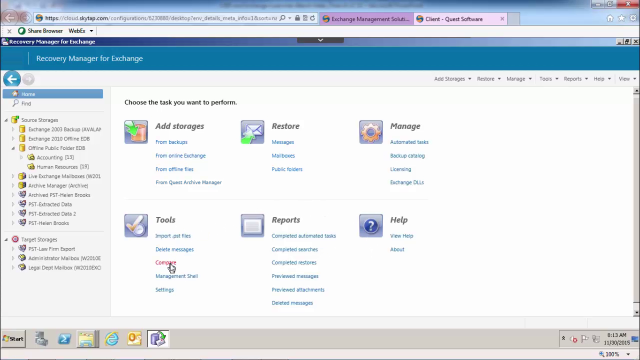Image resolution: width=640 pixels, height=360 pixels.
Task: Click the Restore envelope icon
Action: (x=252, y=132)
